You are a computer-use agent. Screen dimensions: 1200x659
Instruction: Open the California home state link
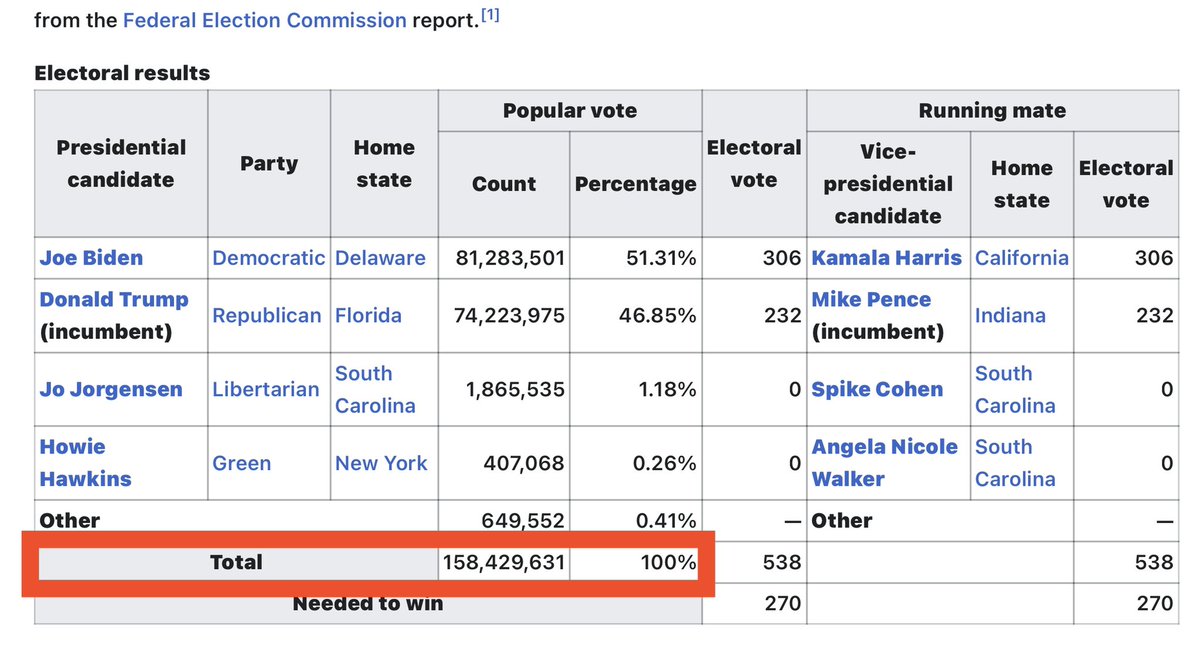tap(1022, 258)
